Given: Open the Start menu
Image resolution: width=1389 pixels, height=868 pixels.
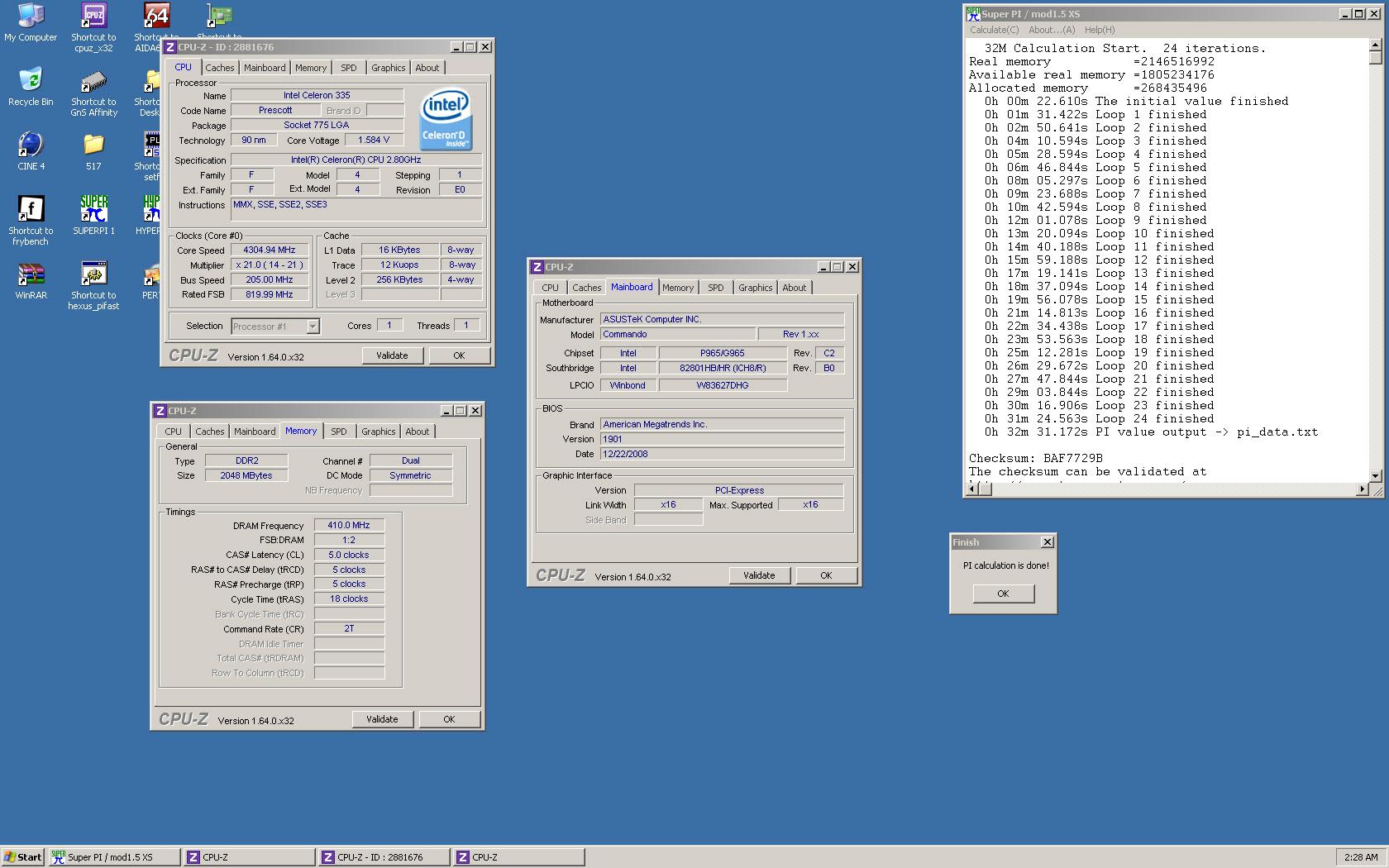Looking at the screenshot, I should pos(23,857).
